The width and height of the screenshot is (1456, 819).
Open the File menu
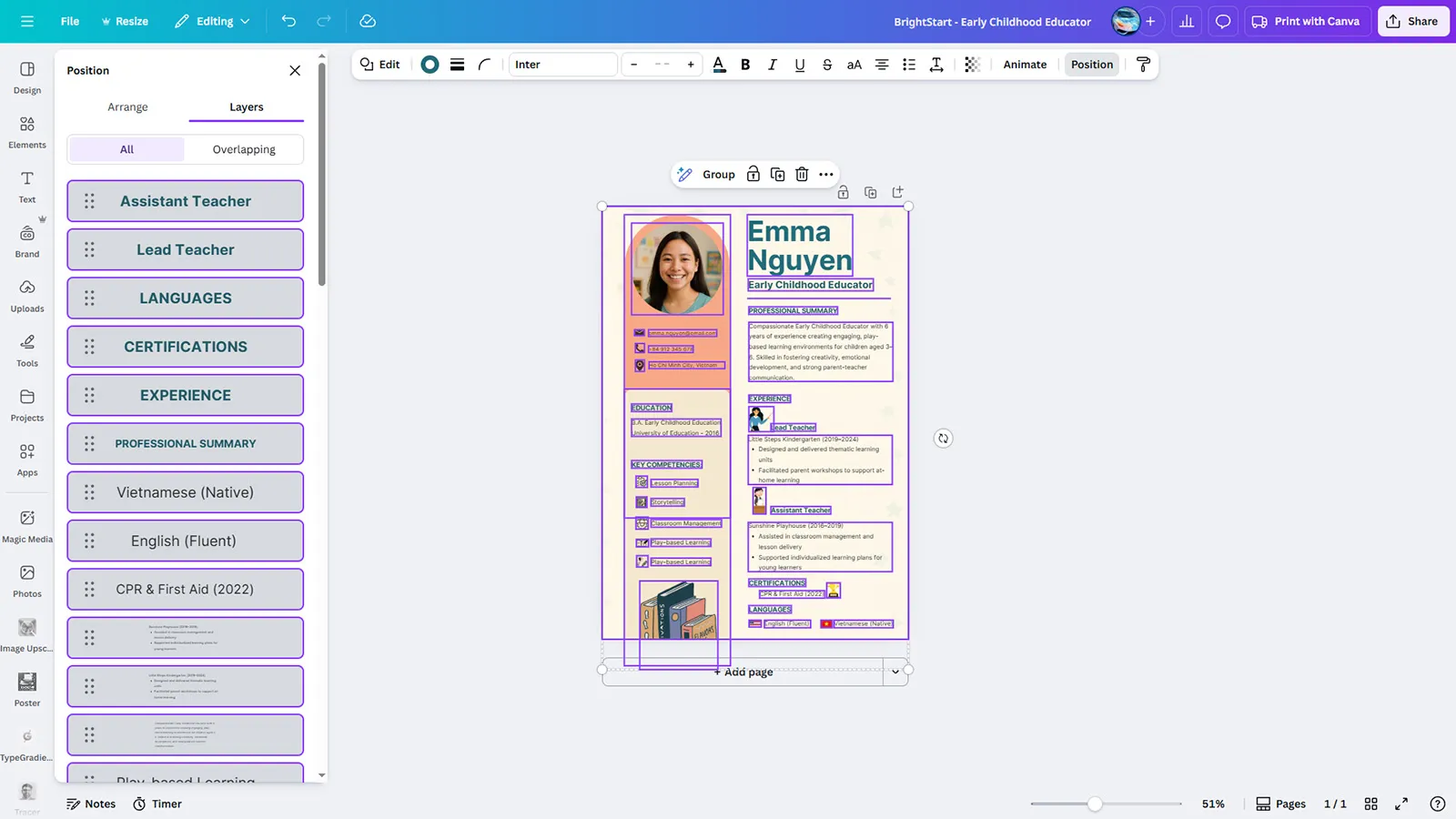pyautogui.click(x=70, y=21)
